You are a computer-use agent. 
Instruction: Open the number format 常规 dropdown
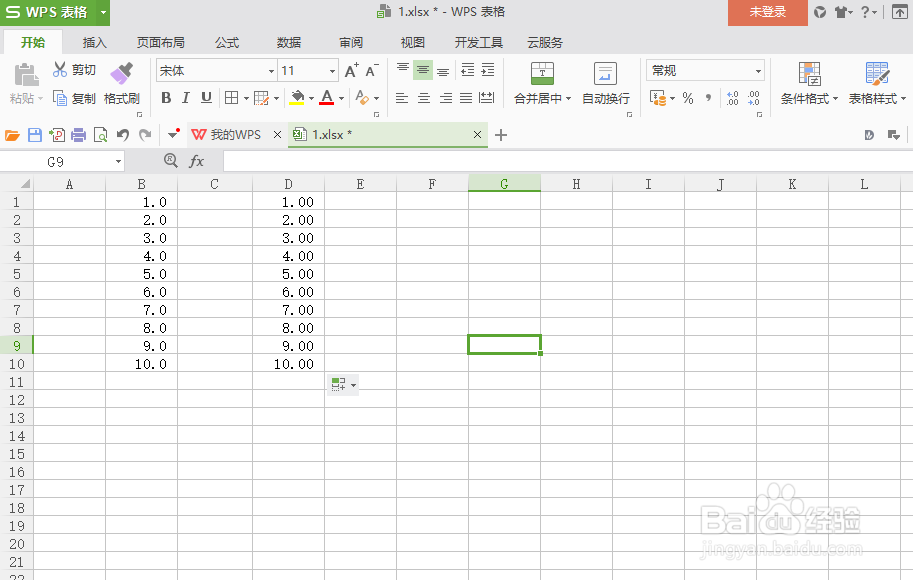[758, 71]
